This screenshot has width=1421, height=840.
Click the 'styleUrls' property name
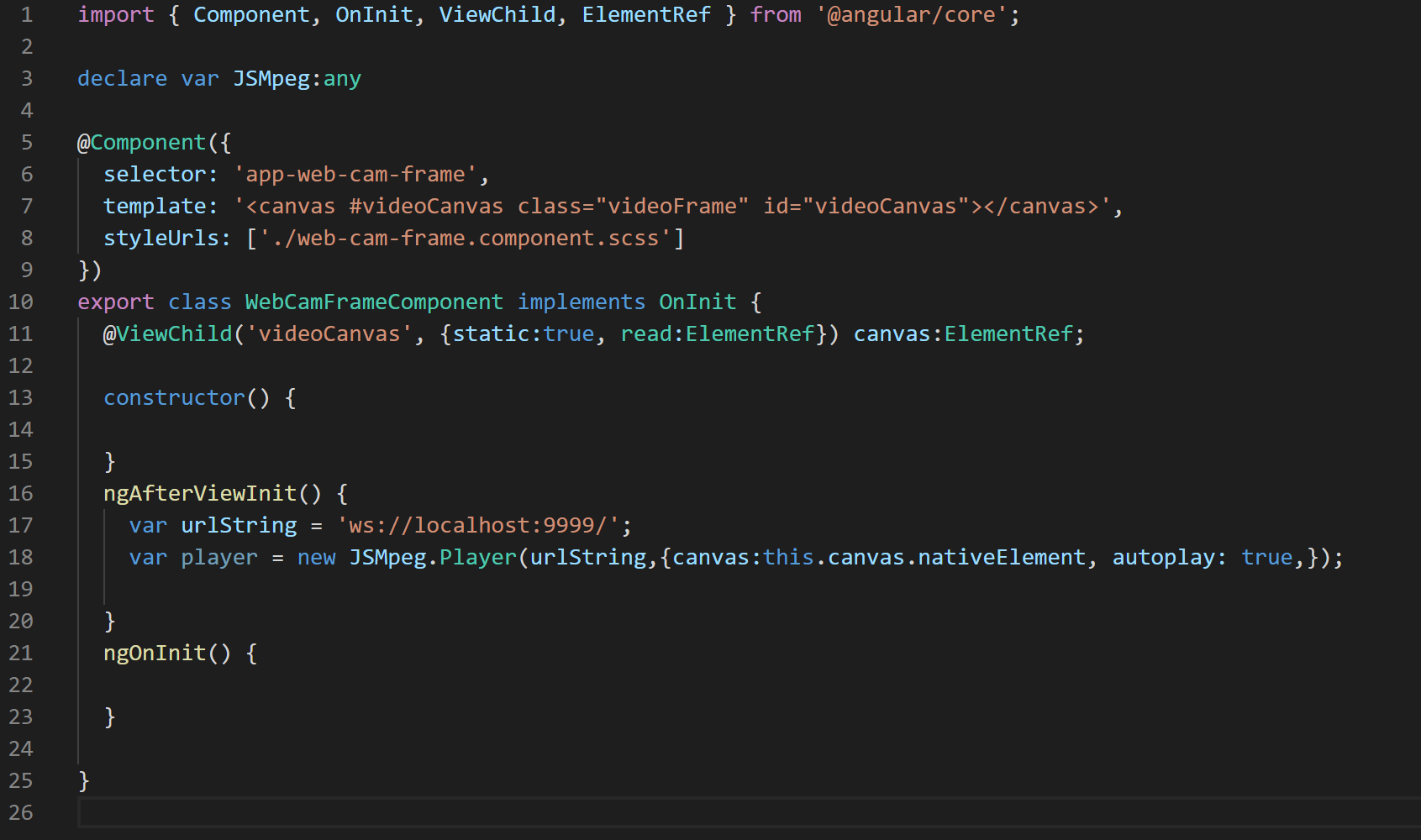click(161, 239)
